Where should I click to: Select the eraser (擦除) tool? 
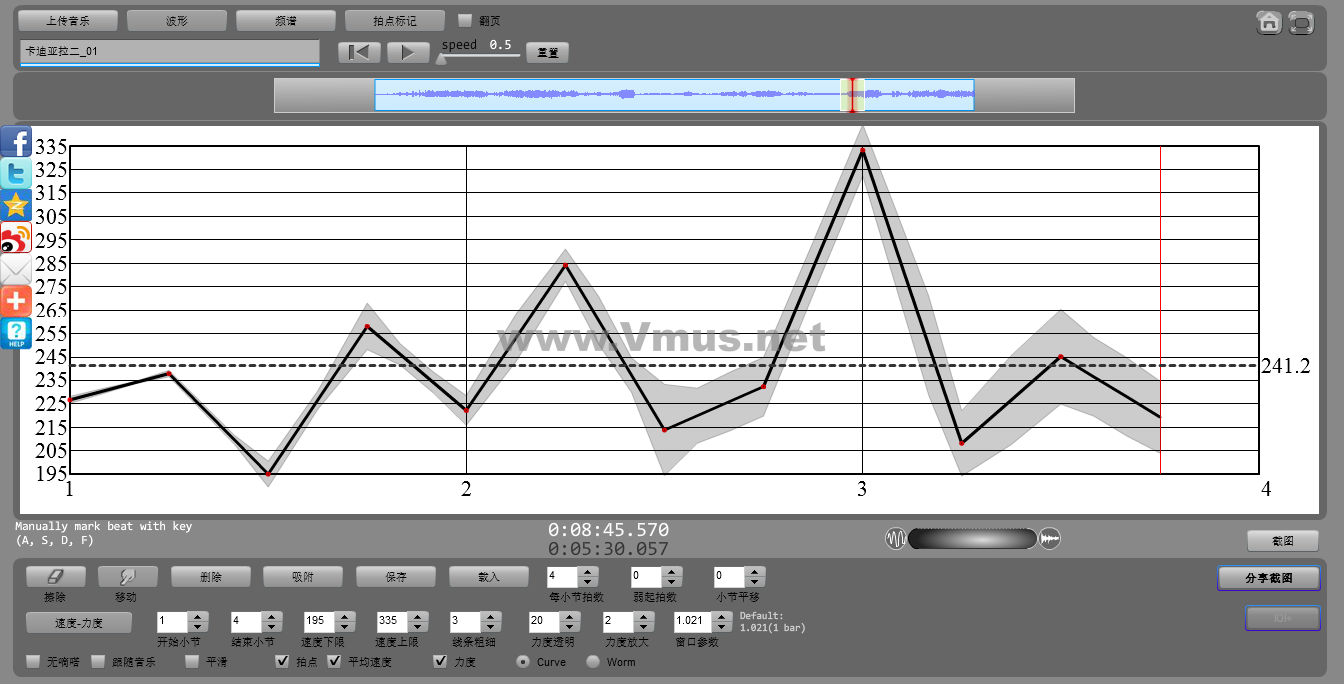coord(55,577)
